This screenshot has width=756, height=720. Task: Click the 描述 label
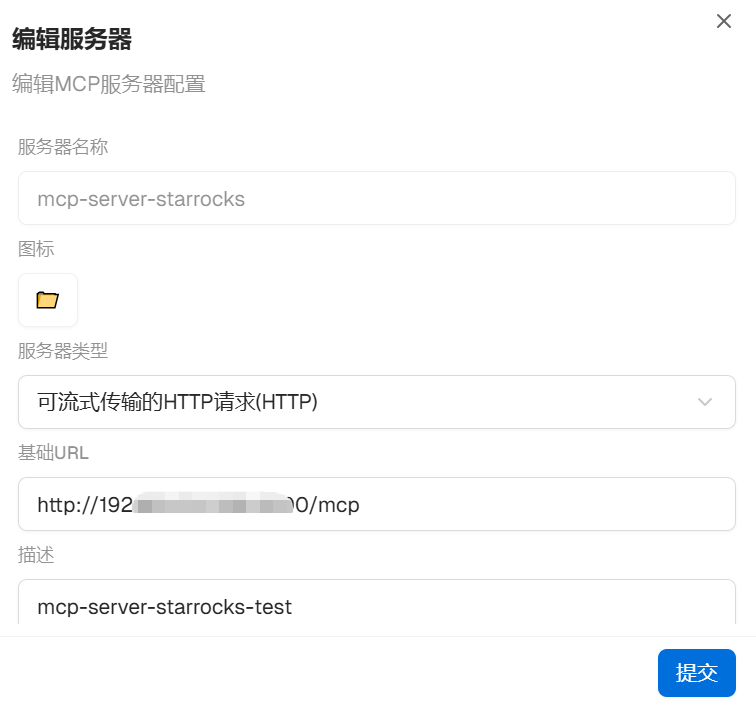36,555
